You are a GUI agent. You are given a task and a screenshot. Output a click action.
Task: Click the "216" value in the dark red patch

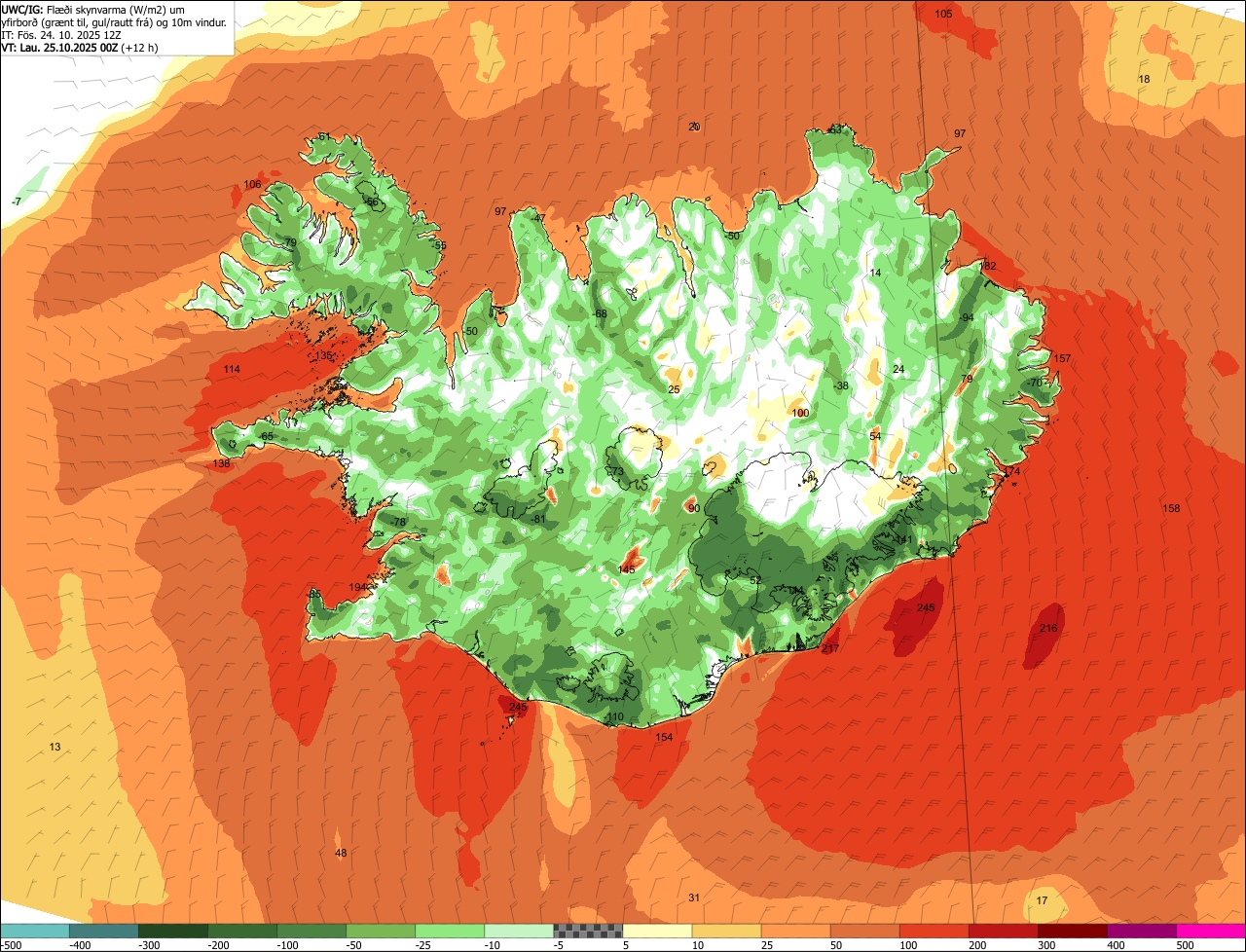pyautogui.click(x=1048, y=629)
